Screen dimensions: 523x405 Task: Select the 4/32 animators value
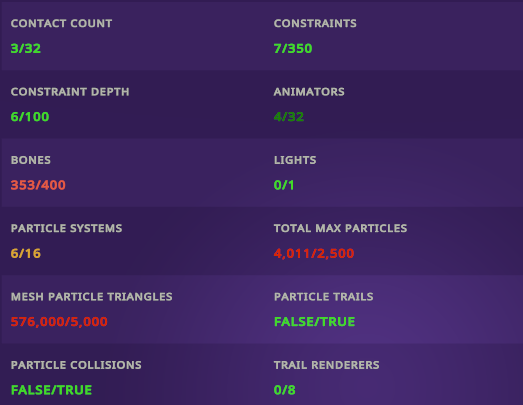[289, 117]
